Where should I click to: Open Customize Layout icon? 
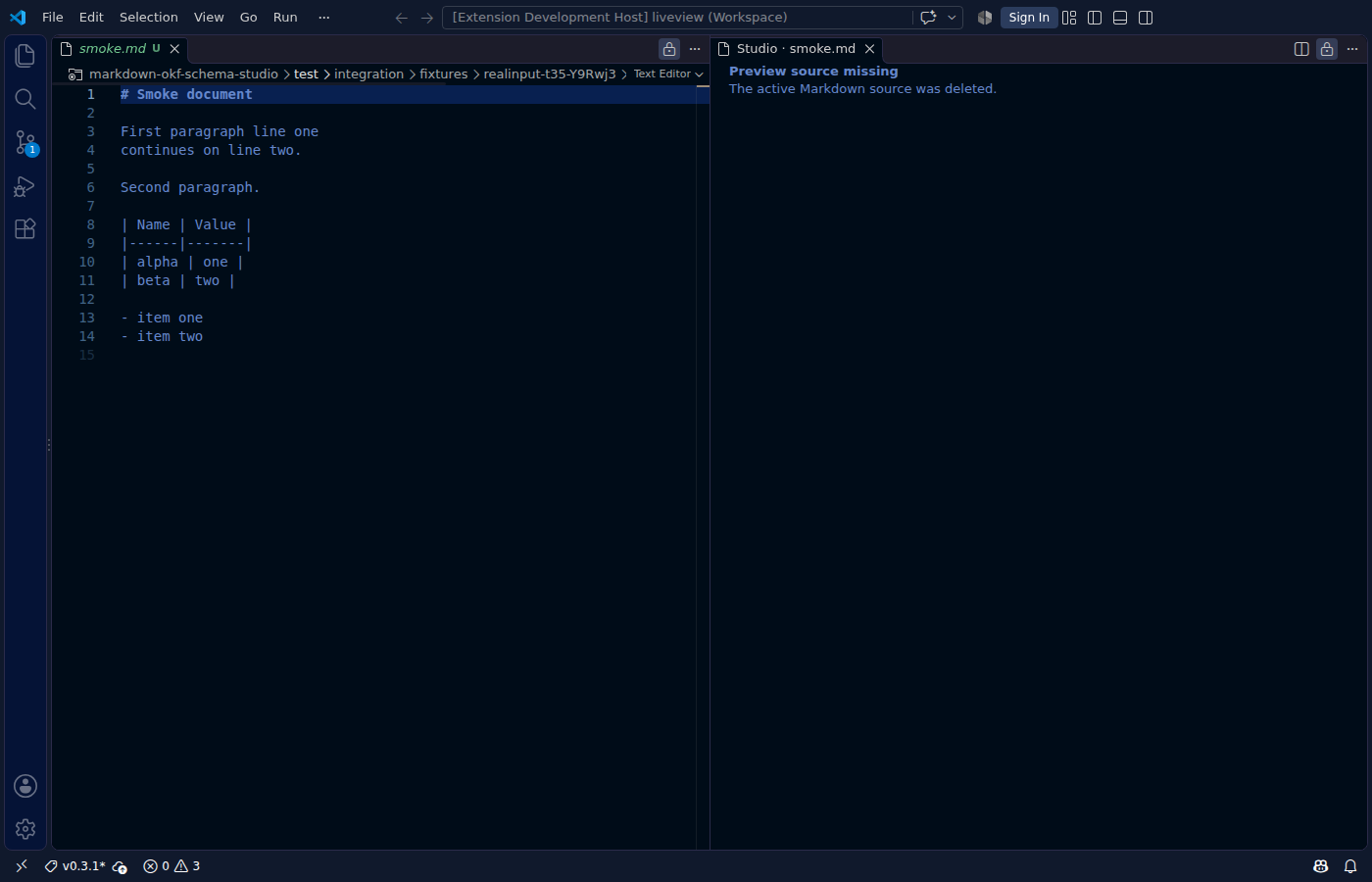coord(1069,18)
